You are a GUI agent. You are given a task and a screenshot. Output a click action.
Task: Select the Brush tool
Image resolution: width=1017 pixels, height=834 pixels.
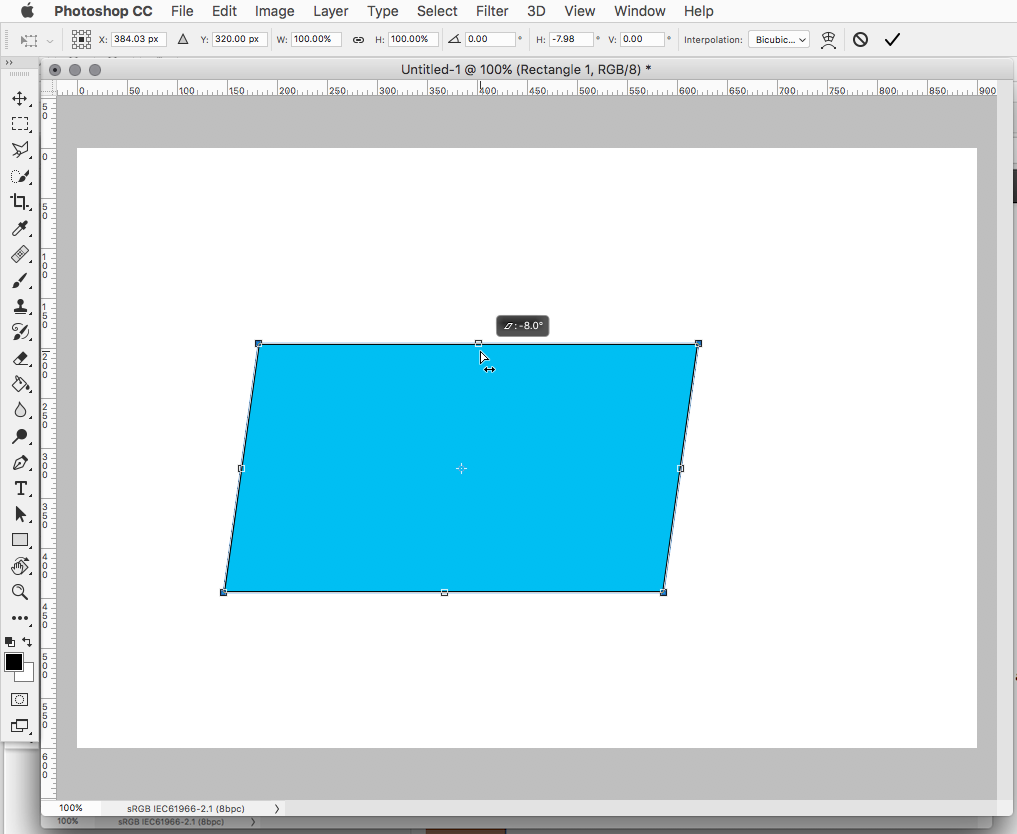tap(19, 280)
